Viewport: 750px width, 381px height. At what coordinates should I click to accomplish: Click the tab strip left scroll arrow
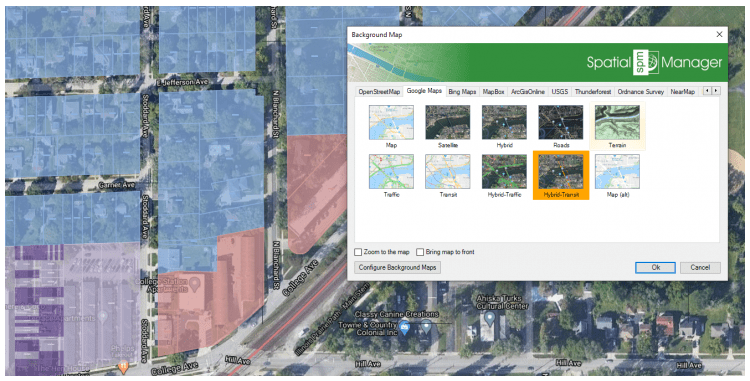click(707, 91)
